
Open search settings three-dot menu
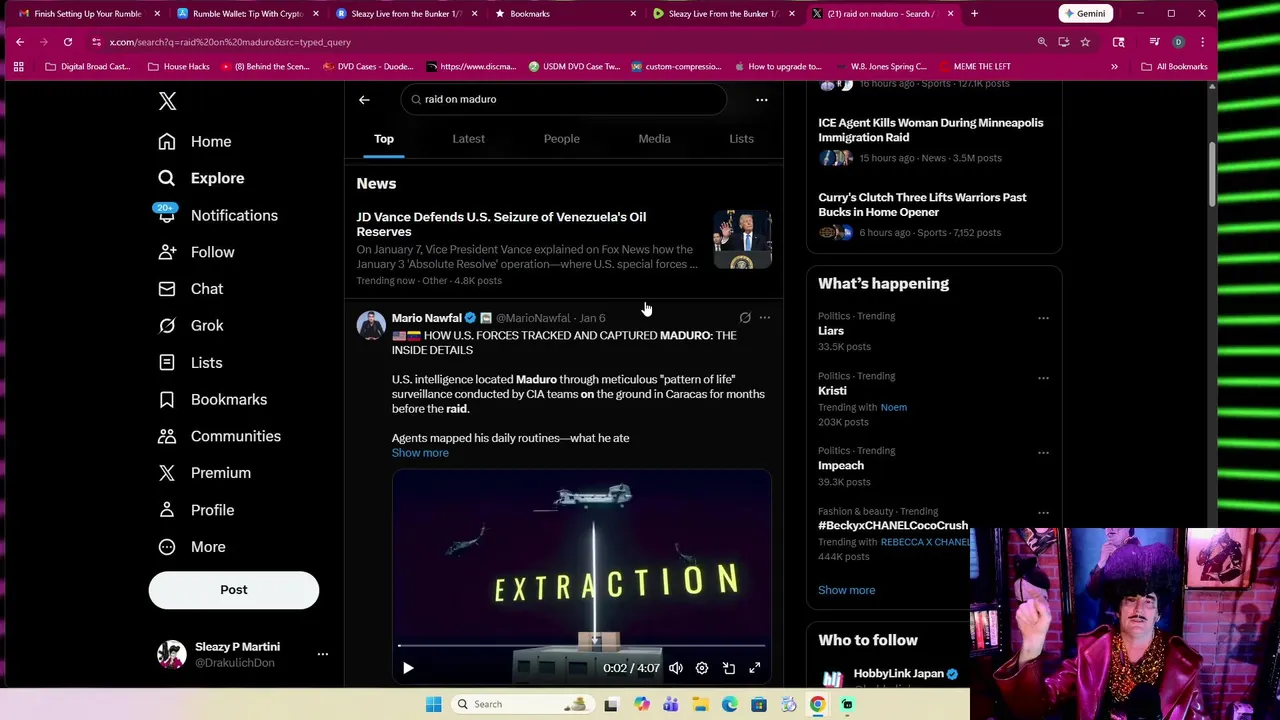[x=762, y=99]
